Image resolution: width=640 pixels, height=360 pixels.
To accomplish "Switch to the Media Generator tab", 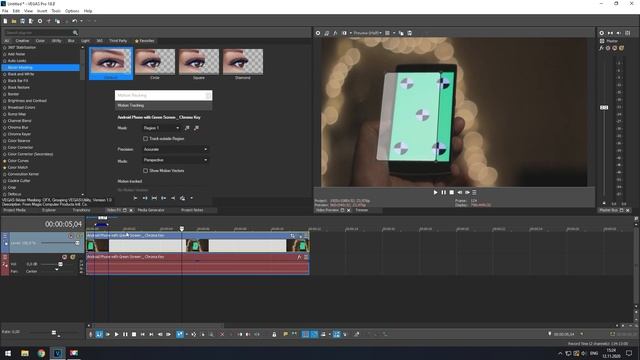I will click(x=151, y=210).
